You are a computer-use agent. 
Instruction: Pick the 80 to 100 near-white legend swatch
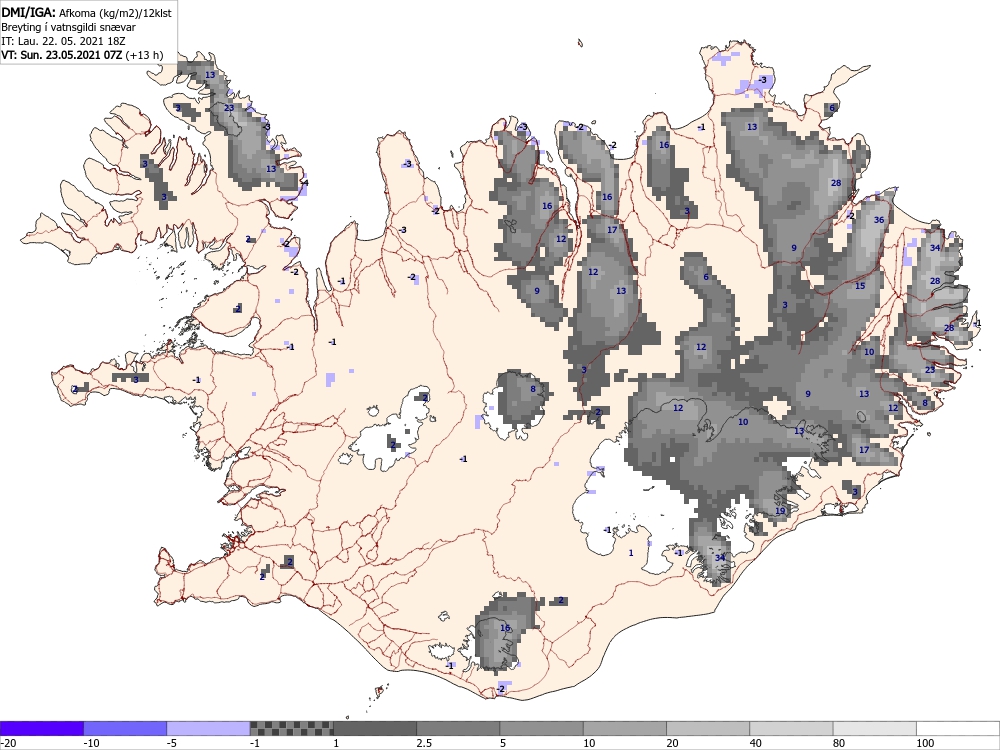point(874,728)
